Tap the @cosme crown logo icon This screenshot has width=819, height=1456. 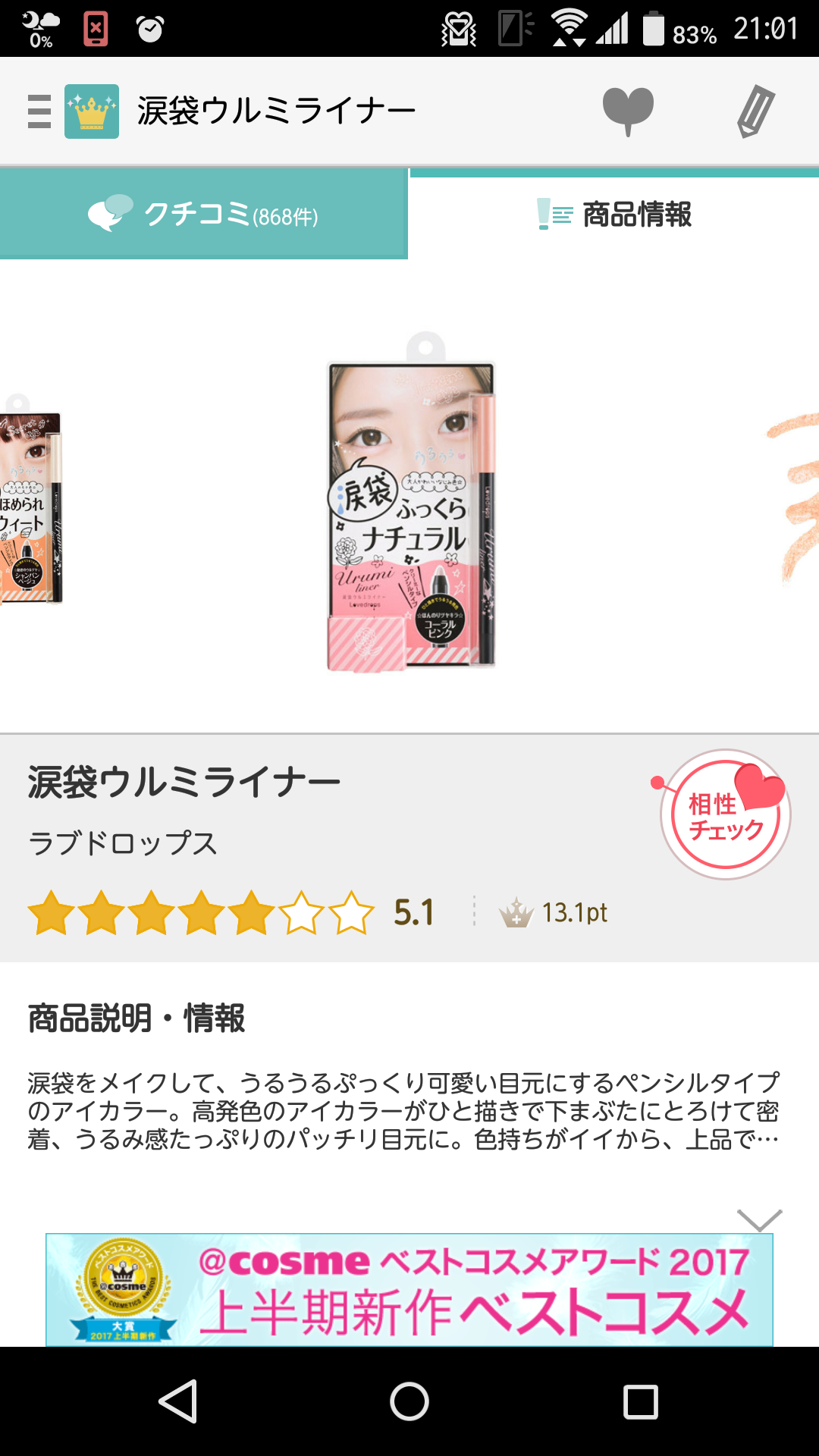[92, 111]
